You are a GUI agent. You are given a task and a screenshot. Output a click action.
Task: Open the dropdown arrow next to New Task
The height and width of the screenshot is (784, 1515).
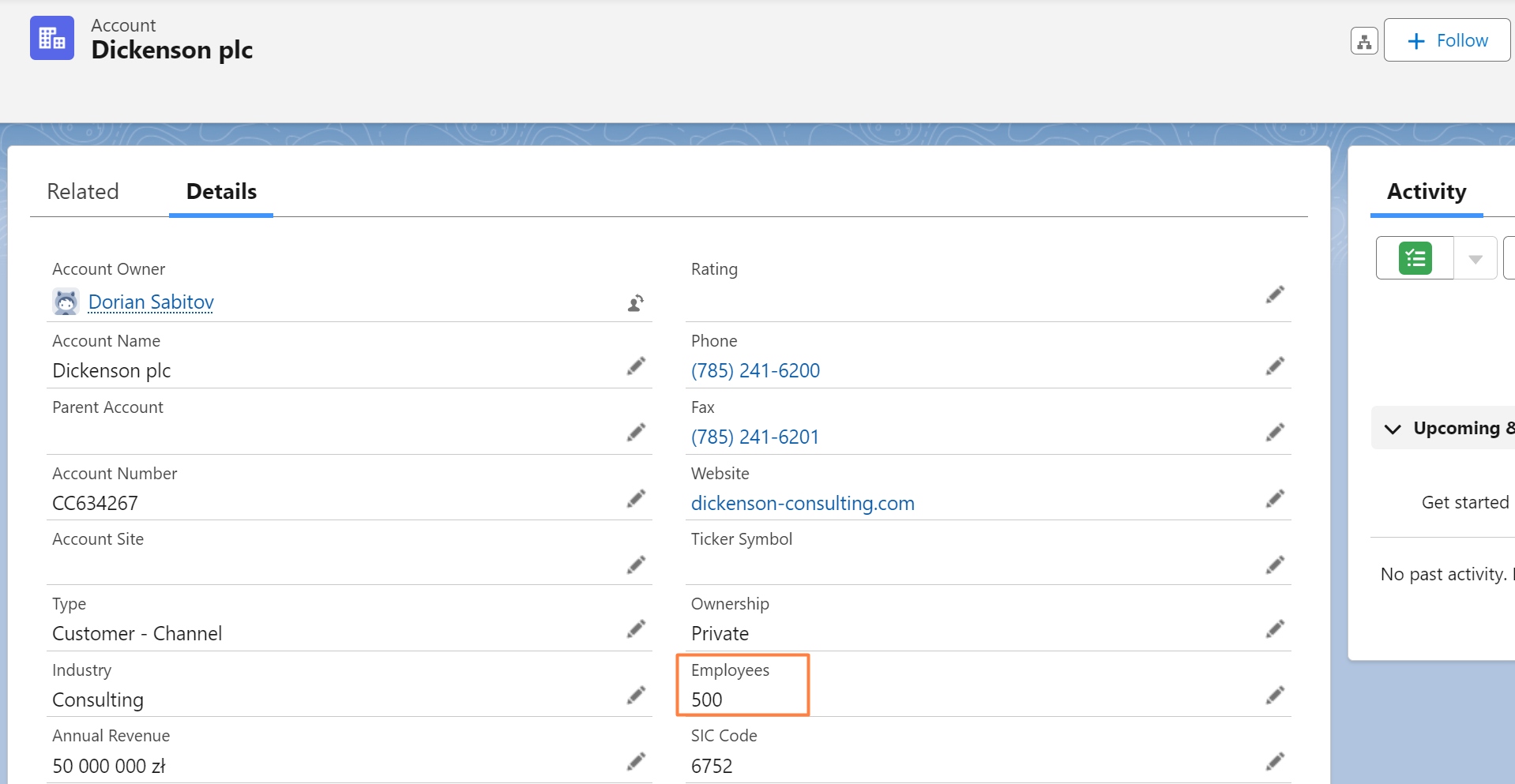click(1475, 259)
